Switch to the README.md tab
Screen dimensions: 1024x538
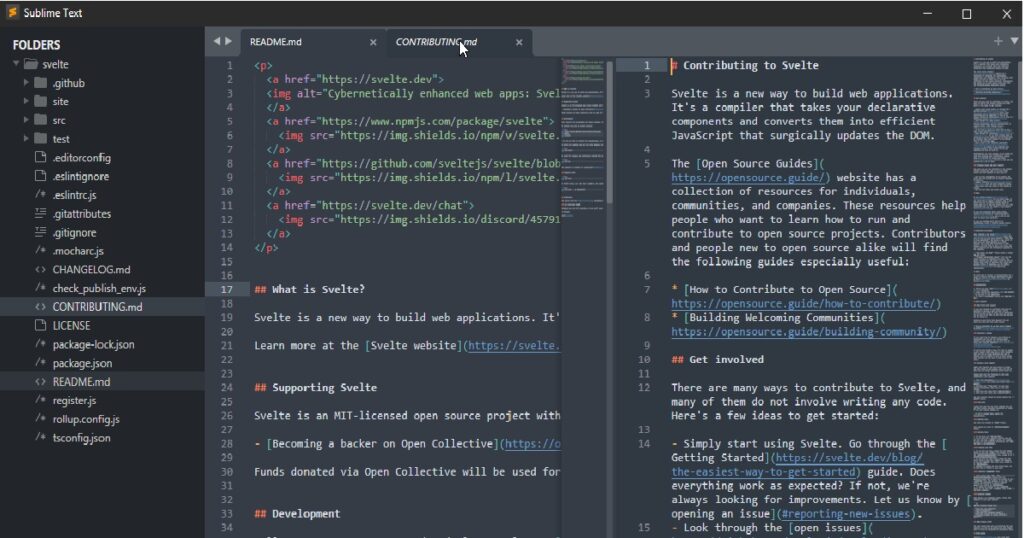(x=276, y=42)
